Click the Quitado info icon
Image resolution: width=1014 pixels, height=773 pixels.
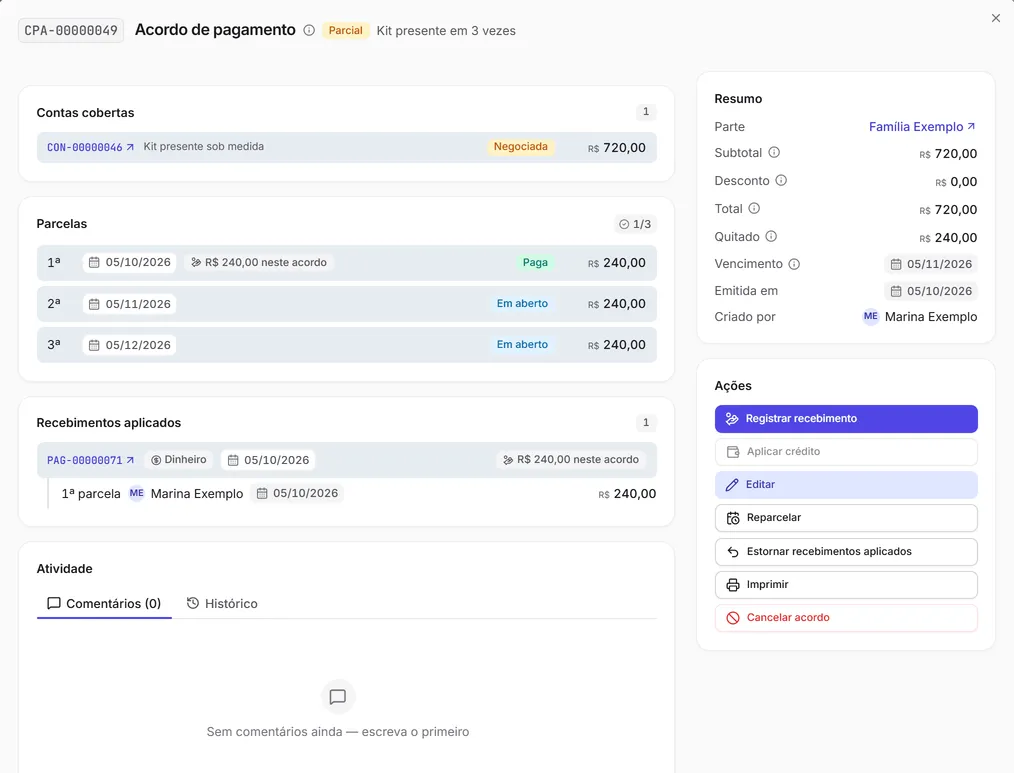coord(771,236)
